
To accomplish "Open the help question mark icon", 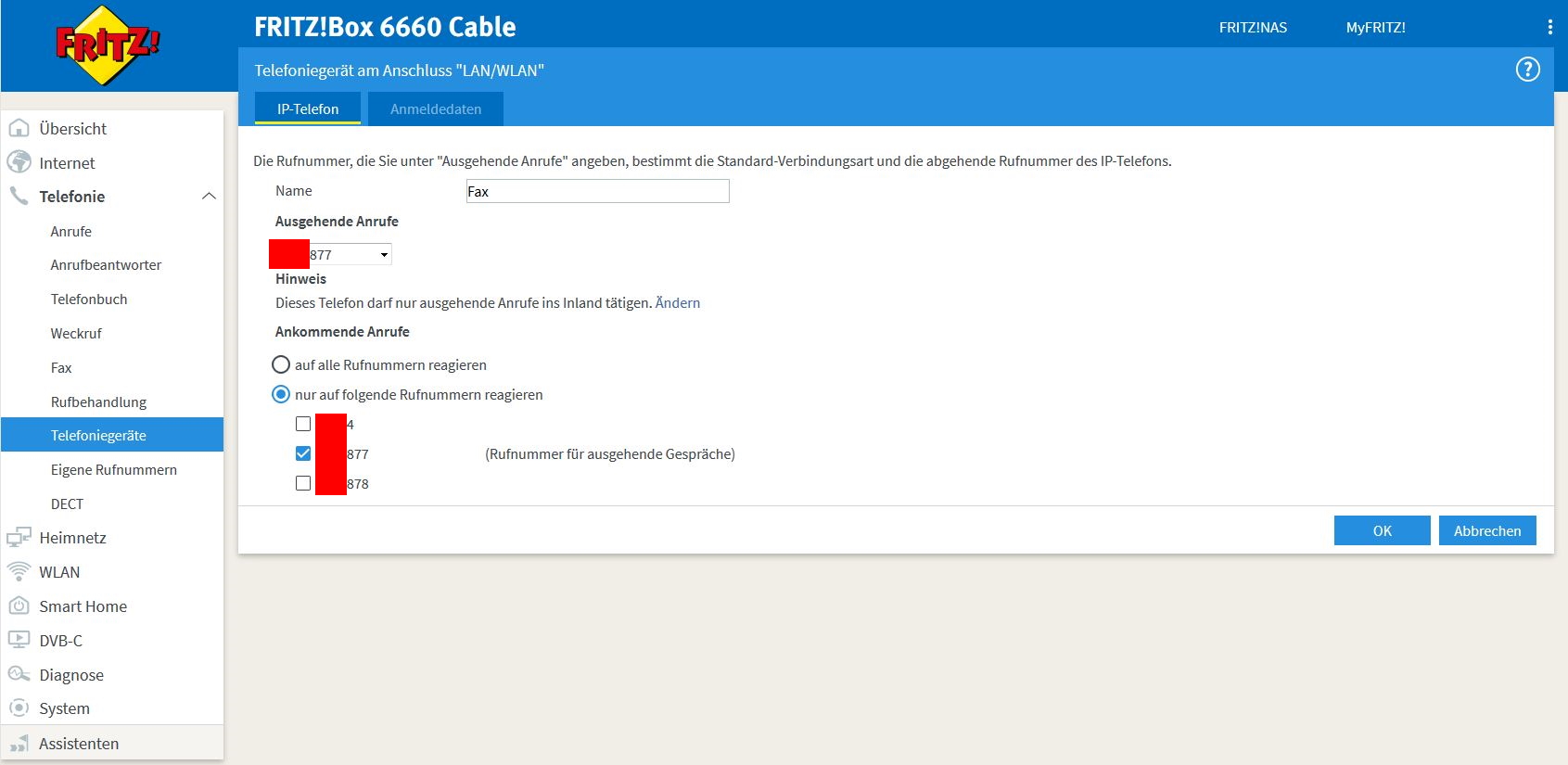I will [1527, 70].
